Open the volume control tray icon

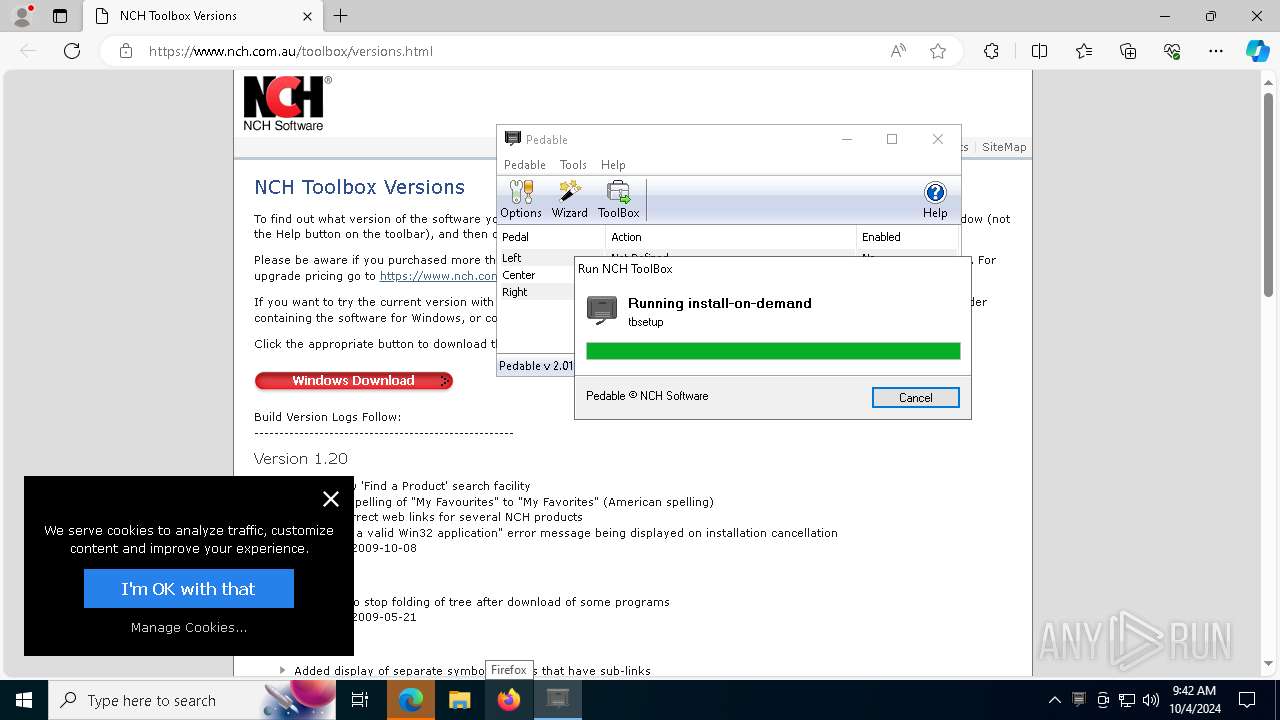(x=1151, y=700)
